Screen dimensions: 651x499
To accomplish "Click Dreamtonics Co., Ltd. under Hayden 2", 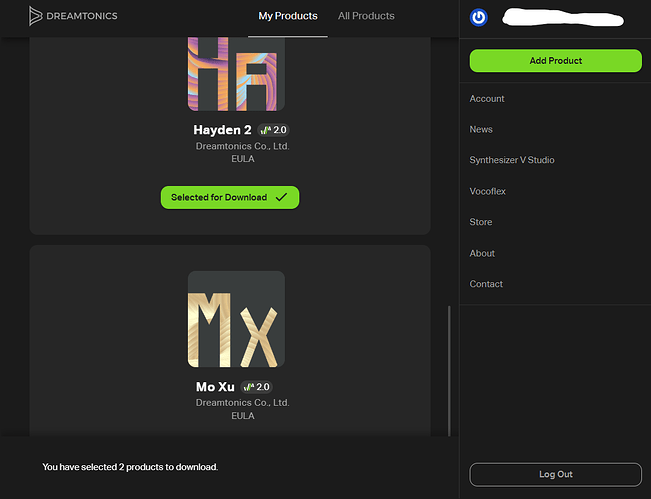I will (242, 146).
